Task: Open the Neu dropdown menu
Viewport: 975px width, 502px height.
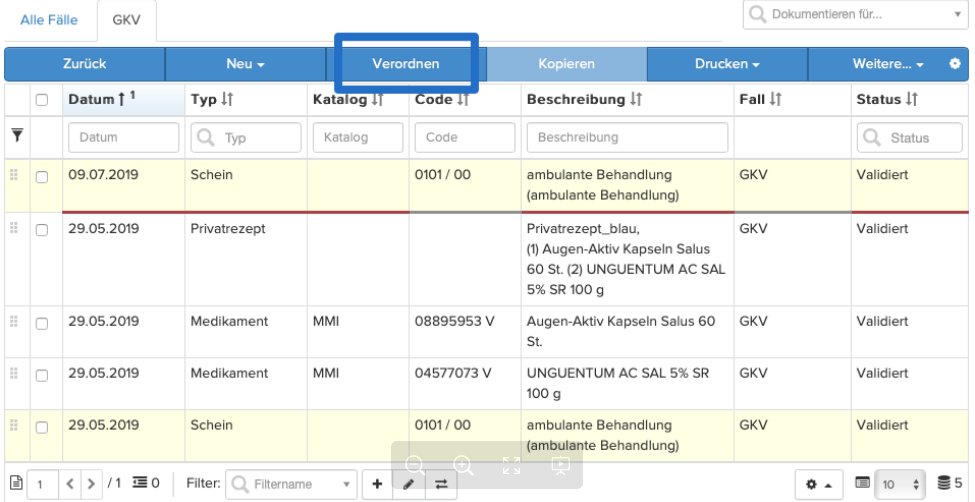Action: coord(245,63)
